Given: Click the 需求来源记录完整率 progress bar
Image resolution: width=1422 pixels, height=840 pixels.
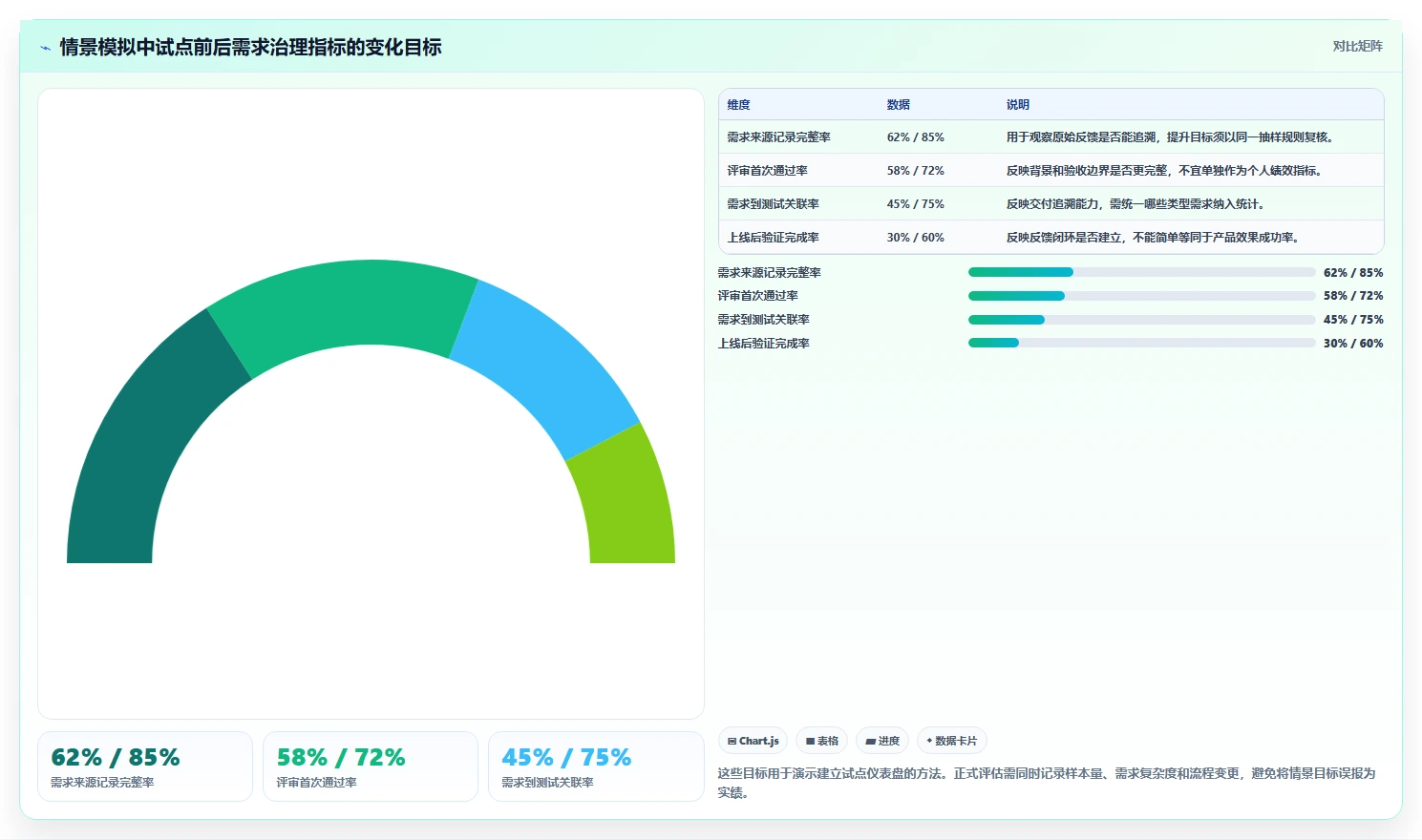Looking at the screenshot, I should 1142,272.
